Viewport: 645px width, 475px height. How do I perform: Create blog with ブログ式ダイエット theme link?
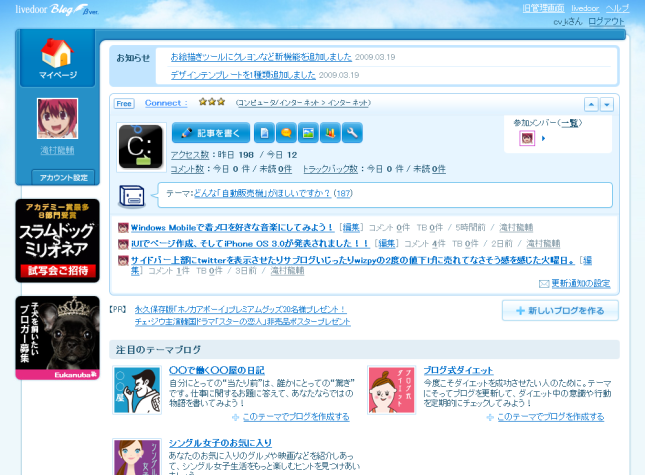(550, 417)
